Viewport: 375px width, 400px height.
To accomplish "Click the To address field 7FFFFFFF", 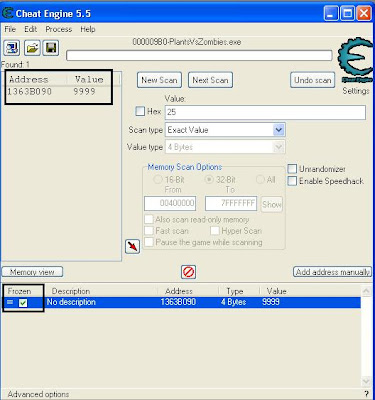I will (231, 203).
